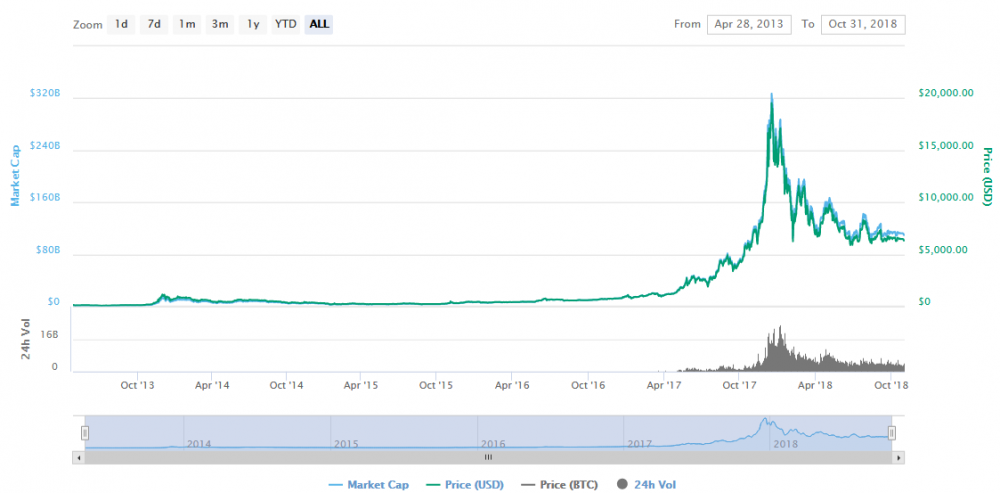Screen dimensions: 1000x493
Task: Switch zoom to 1m
Action: coord(186,24)
